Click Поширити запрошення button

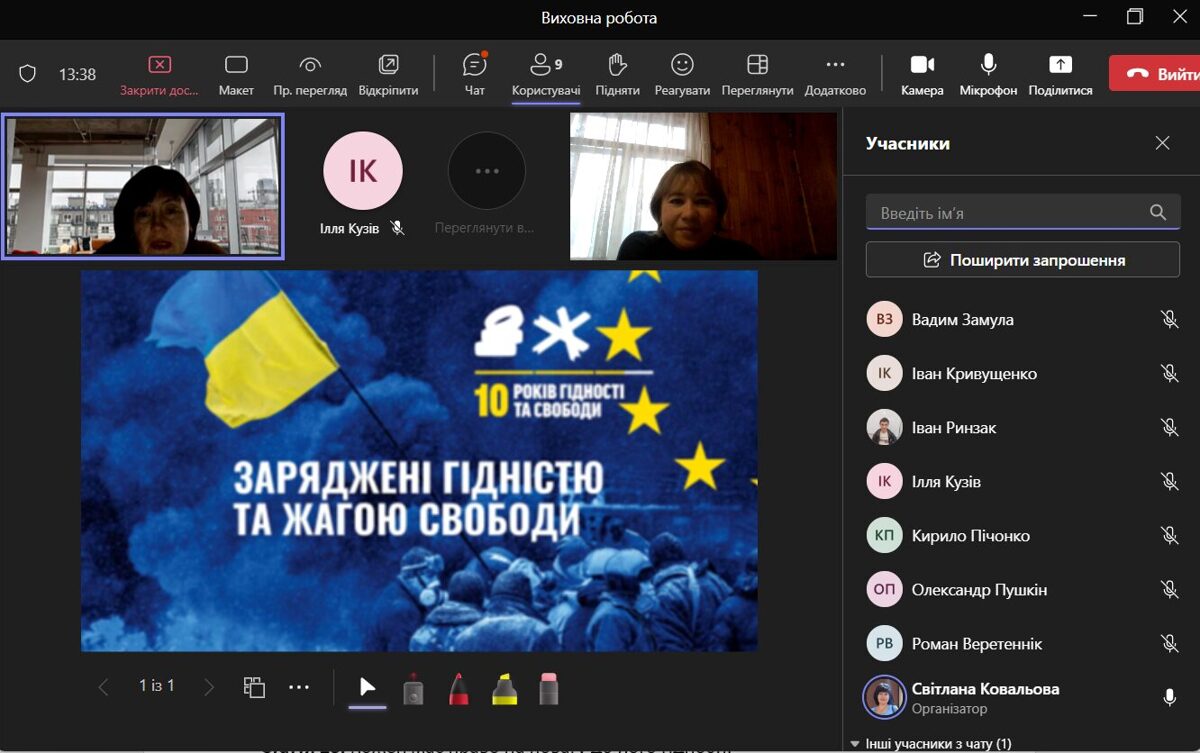tap(1022, 260)
